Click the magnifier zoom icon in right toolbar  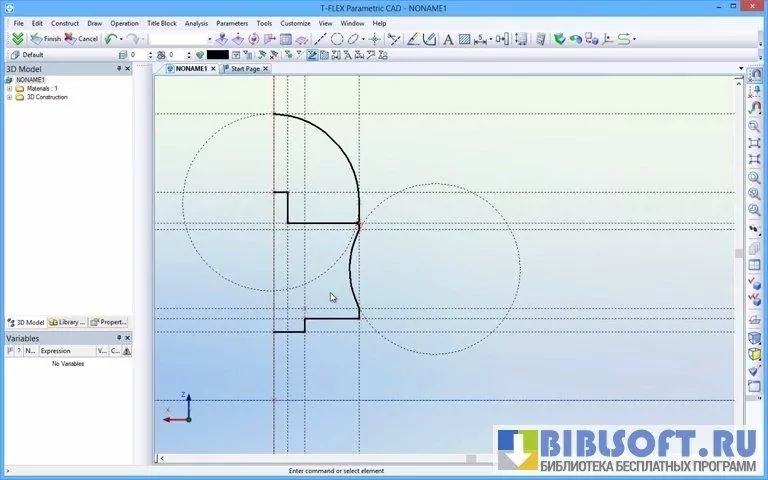(x=755, y=127)
